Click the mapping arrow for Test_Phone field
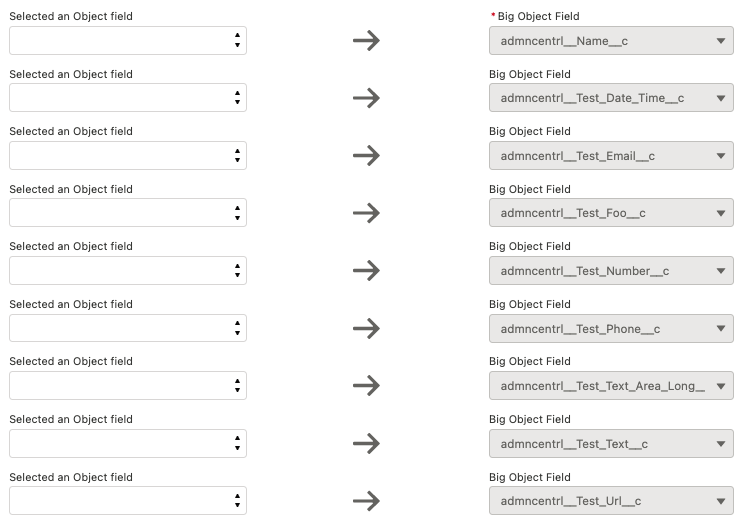Image resolution: width=747 pixels, height=527 pixels. (x=366, y=328)
